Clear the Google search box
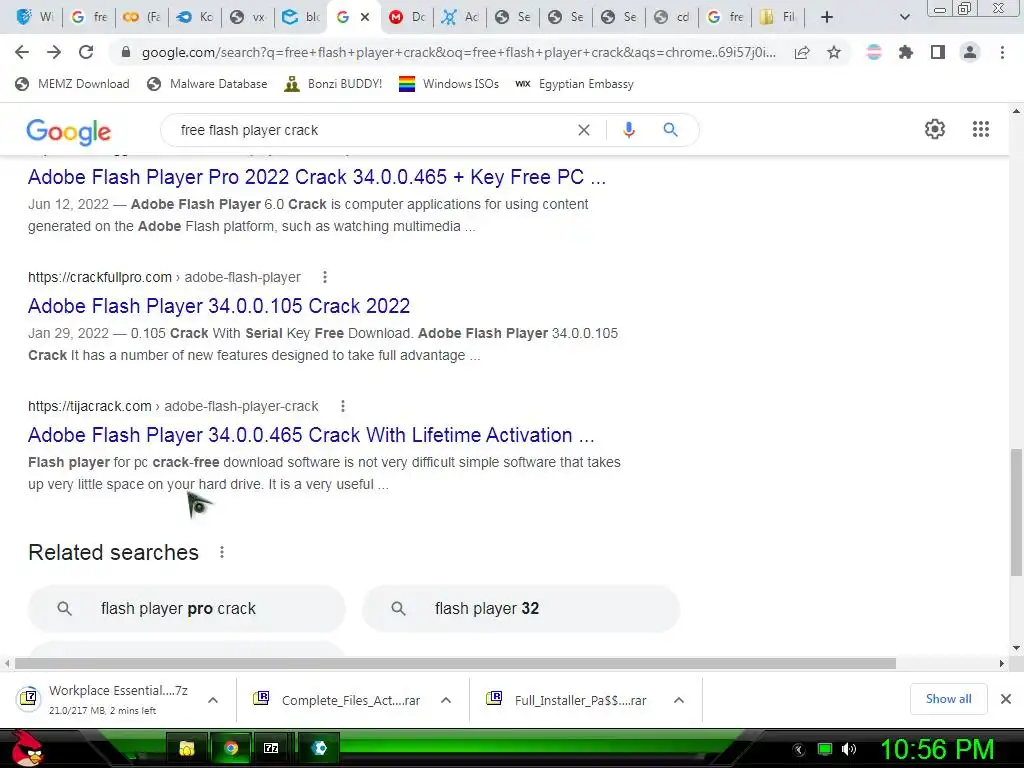Viewport: 1024px width, 768px height. [584, 130]
